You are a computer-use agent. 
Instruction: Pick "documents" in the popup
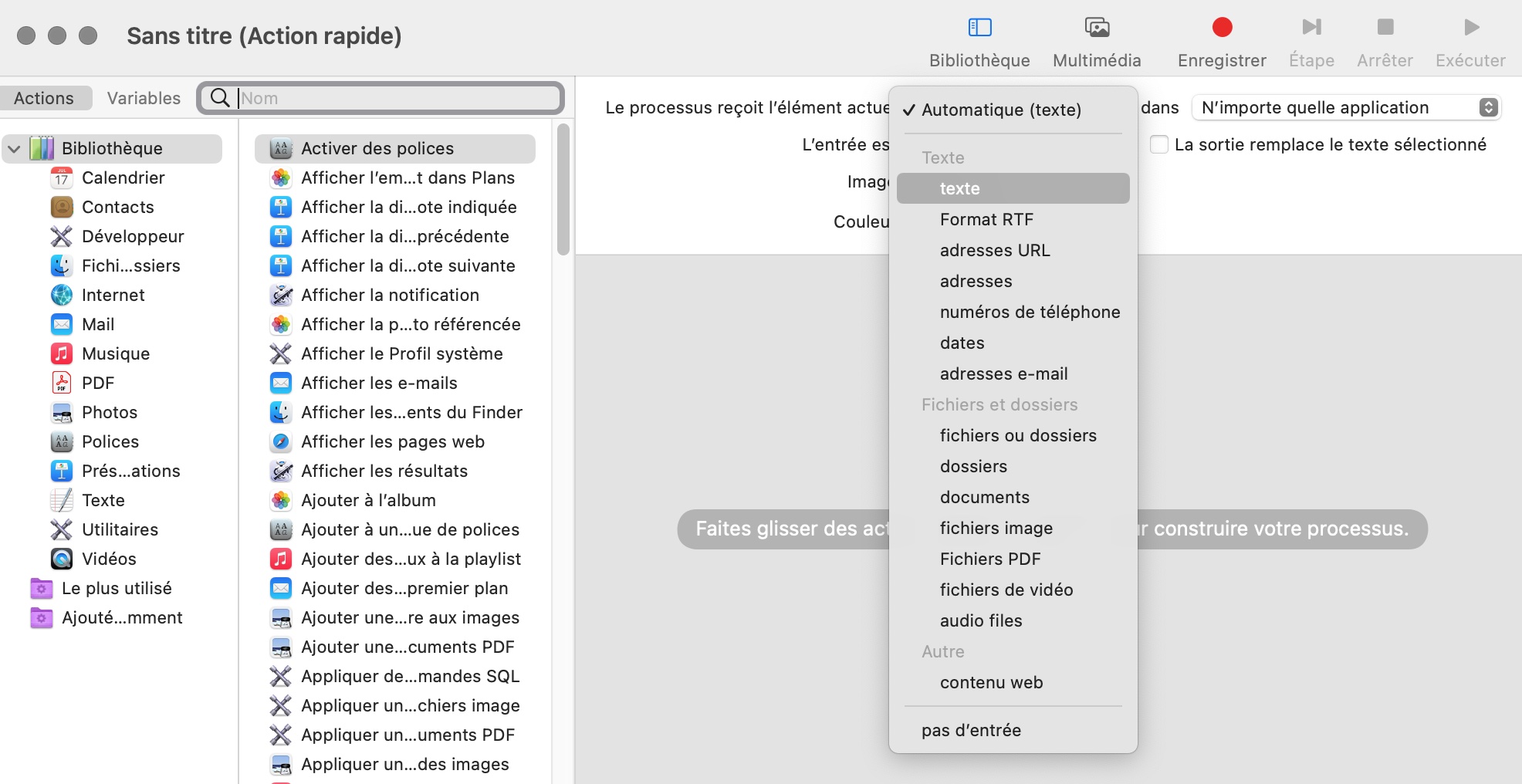pyautogui.click(x=1013, y=497)
